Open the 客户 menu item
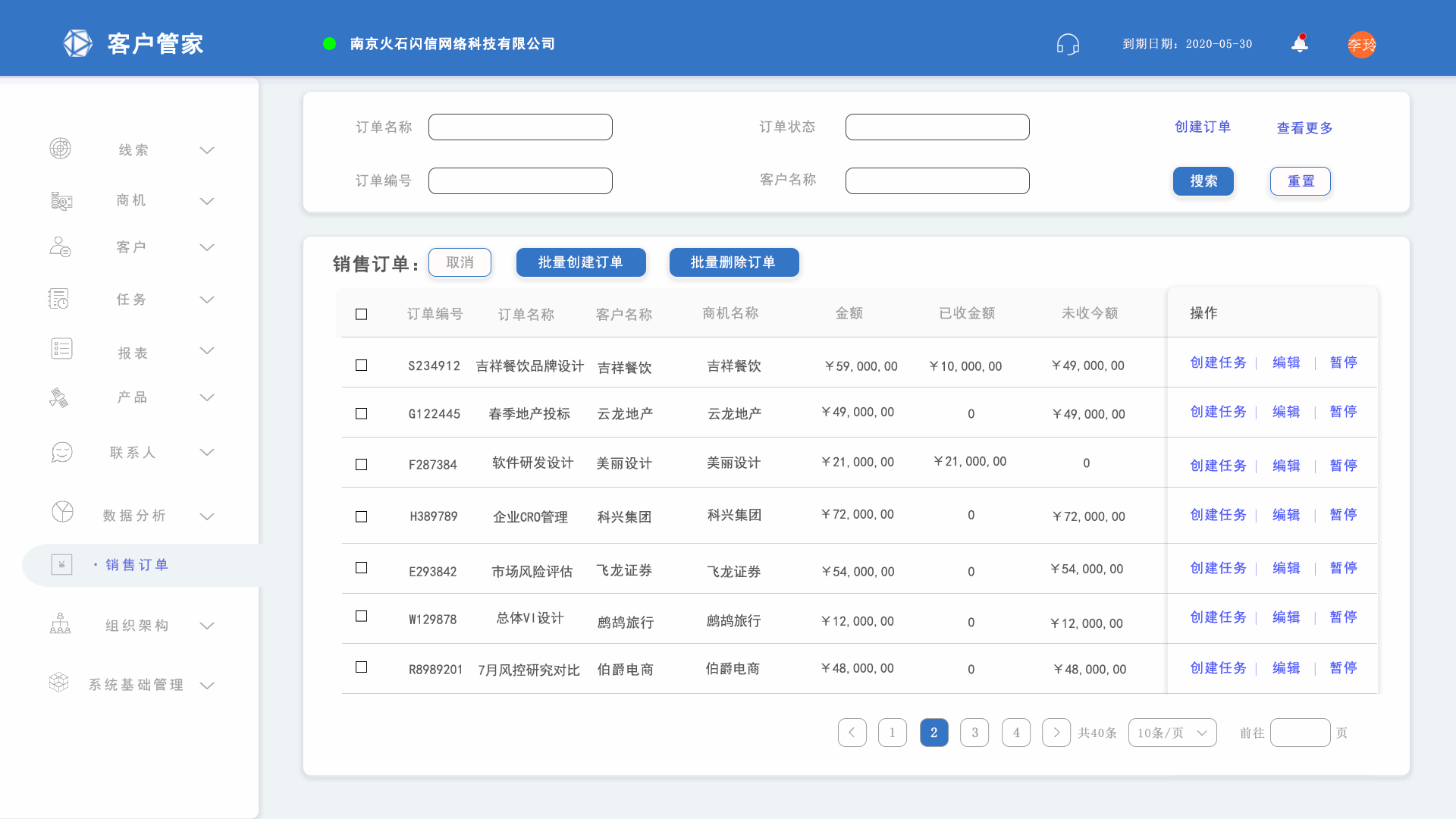The width and height of the screenshot is (1456, 819). 131,247
